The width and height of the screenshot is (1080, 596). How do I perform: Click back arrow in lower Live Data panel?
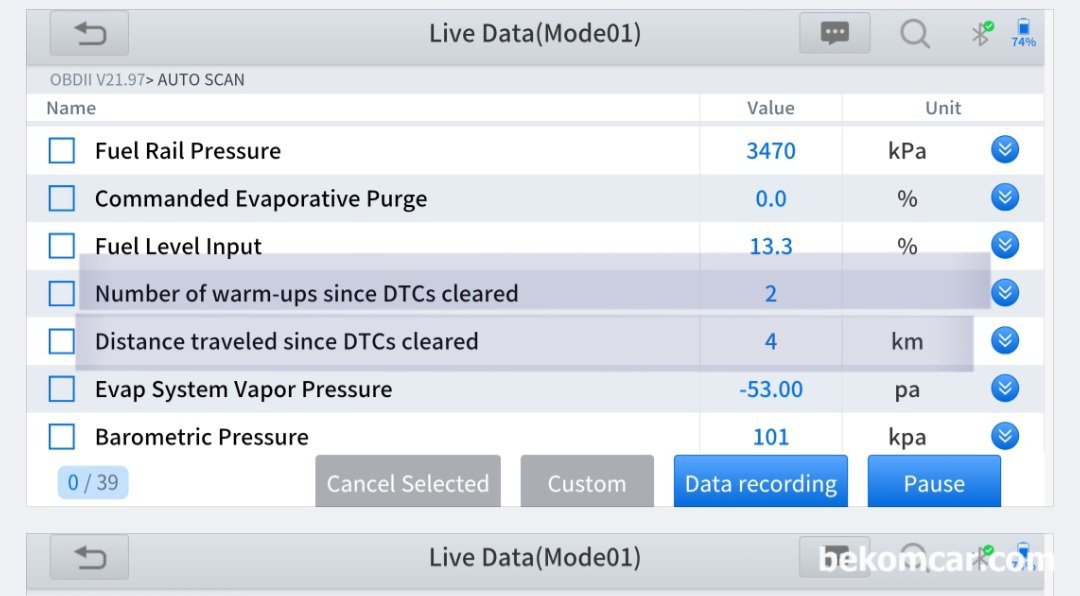click(89, 557)
